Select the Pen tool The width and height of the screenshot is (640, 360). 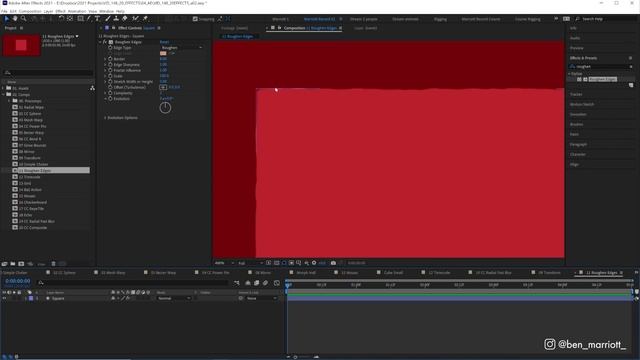(x=89, y=19)
